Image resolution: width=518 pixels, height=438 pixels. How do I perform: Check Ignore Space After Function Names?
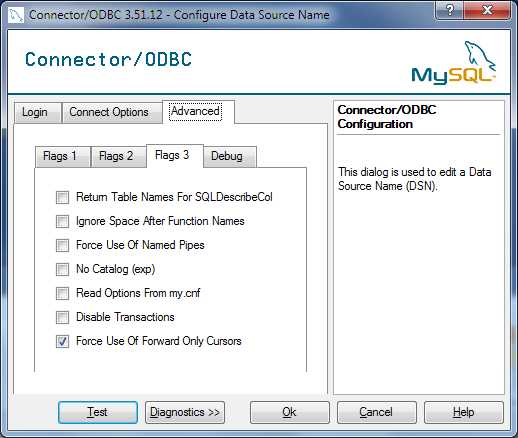tap(62, 221)
